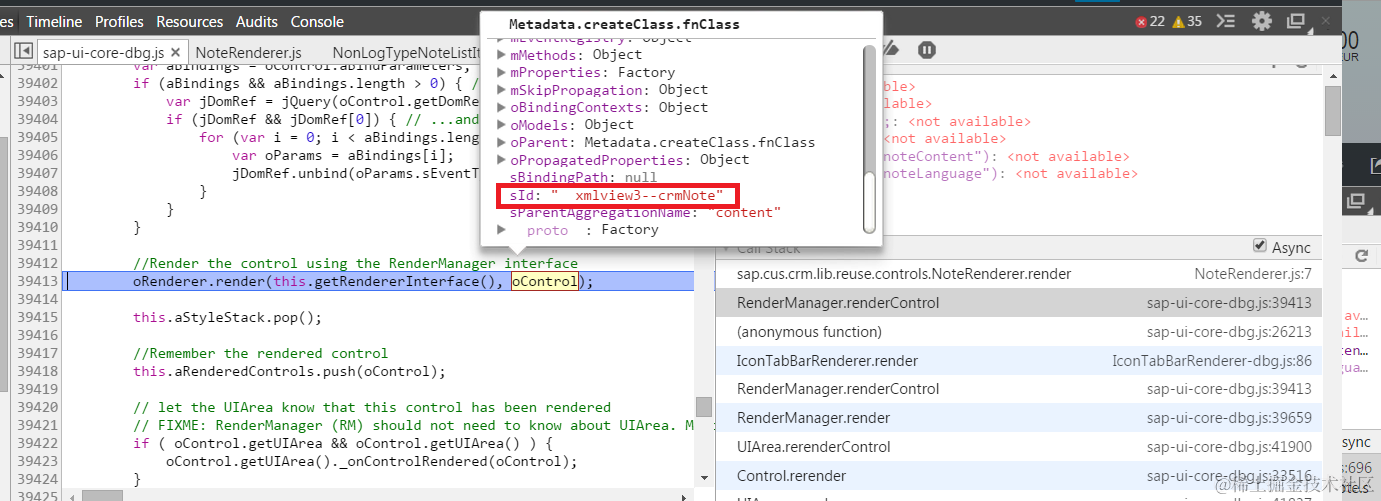Switch to the Timeline panel
The width and height of the screenshot is (1381, 501).
[56, 21]
